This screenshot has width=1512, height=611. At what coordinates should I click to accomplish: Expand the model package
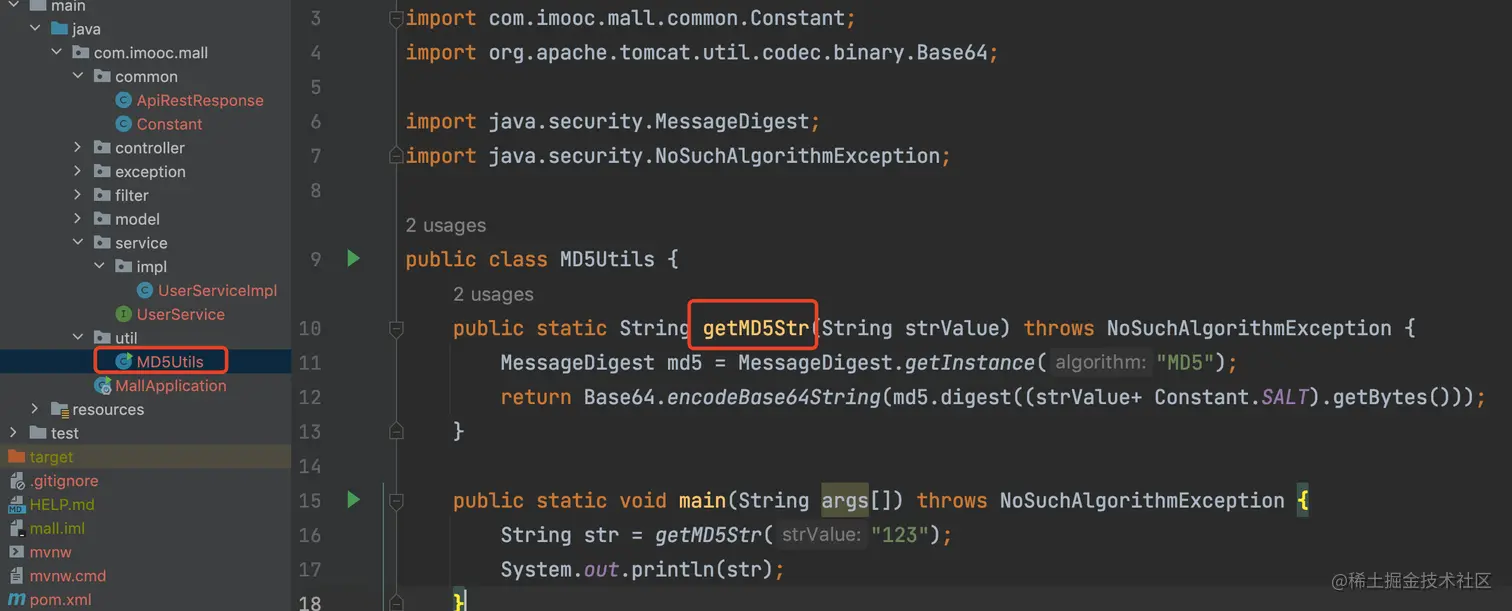click(78, 219)
